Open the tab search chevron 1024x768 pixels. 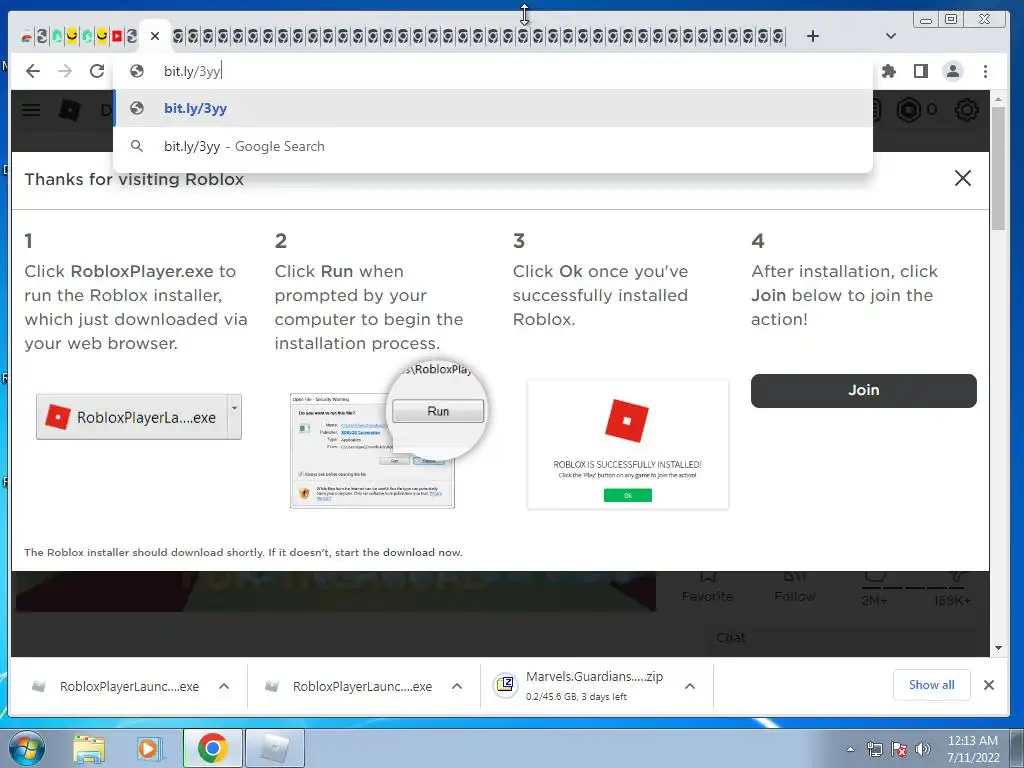pyautogui.click(x=891, y=36)
